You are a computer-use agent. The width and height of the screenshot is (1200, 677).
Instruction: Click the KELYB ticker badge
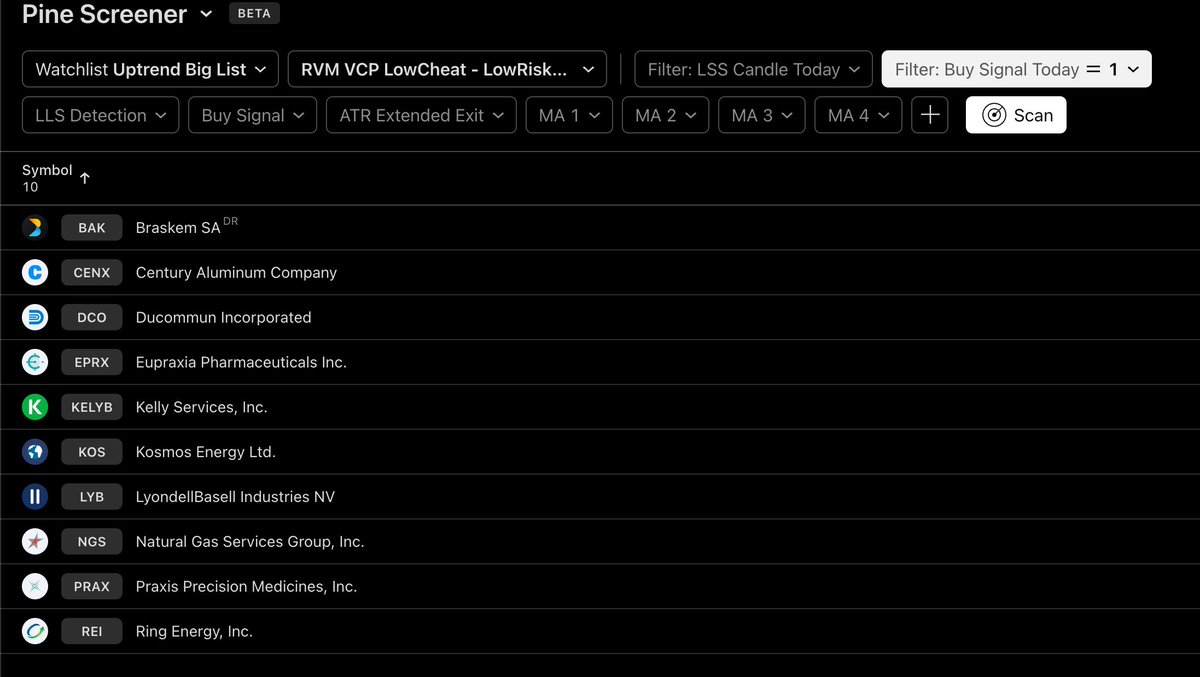[92, 407]
